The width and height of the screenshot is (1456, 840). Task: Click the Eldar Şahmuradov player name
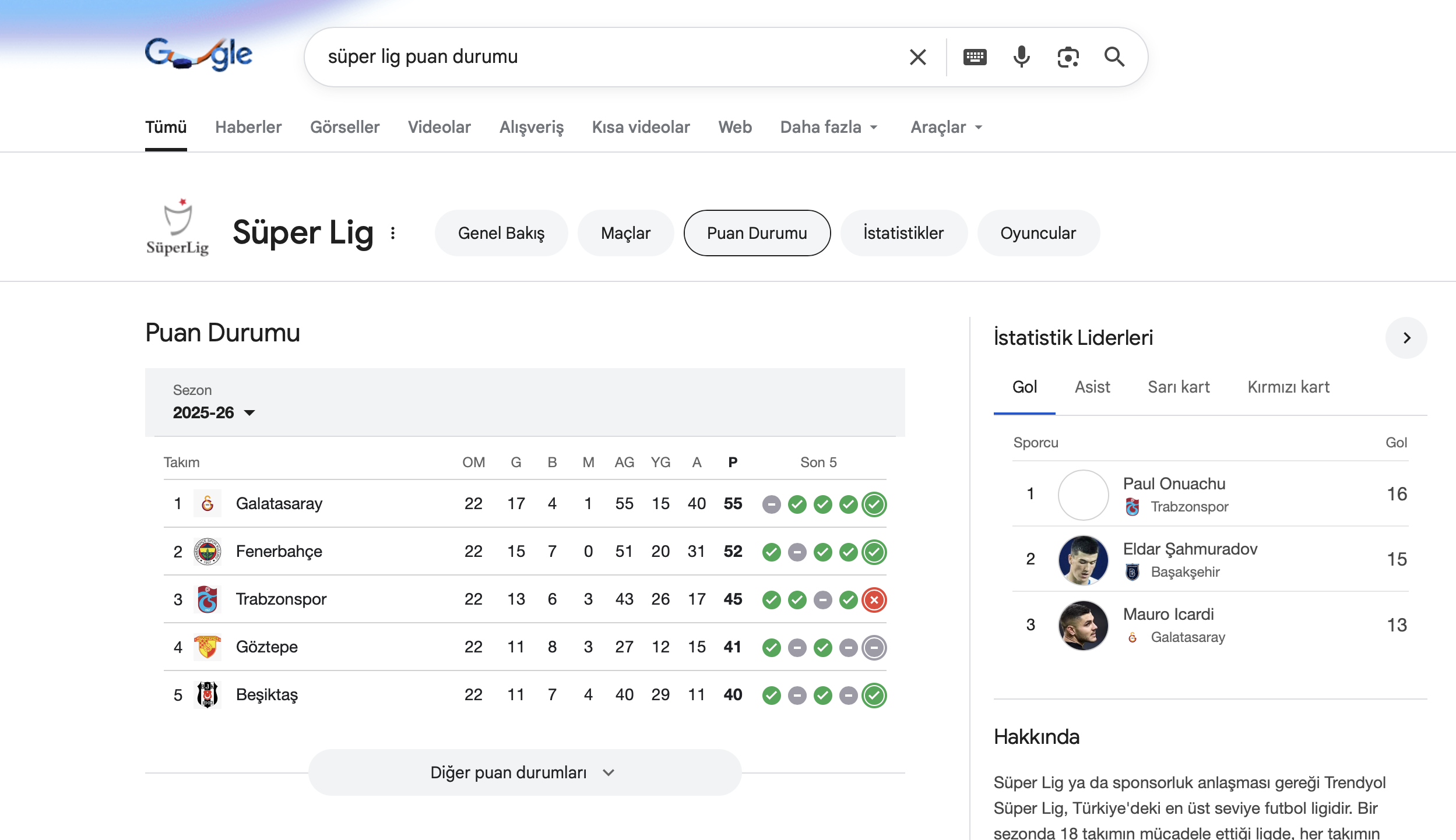1190,549
